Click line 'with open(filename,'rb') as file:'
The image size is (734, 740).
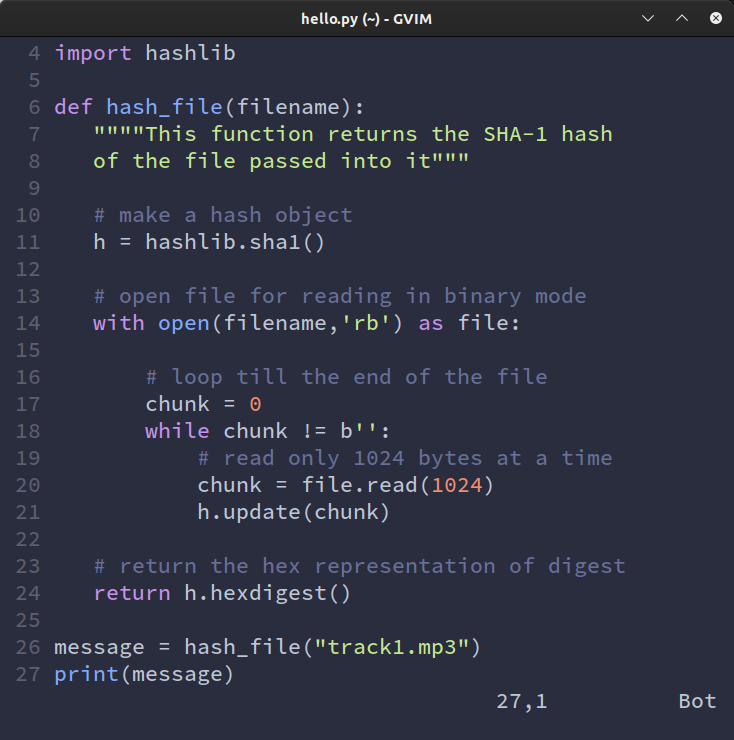307,323
